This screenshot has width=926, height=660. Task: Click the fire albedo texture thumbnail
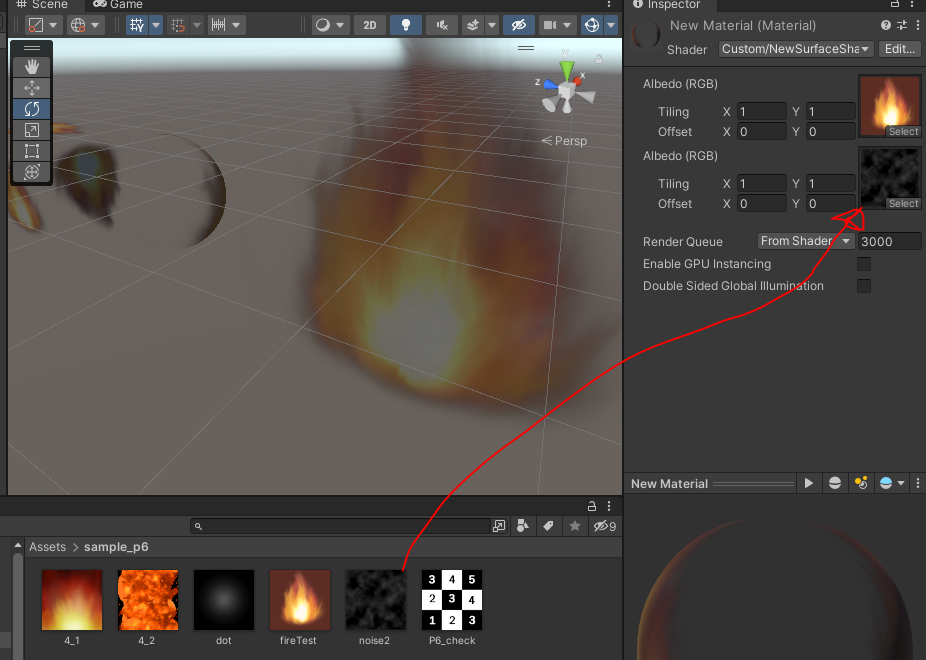pyautogui.click(x=889, y=104)
